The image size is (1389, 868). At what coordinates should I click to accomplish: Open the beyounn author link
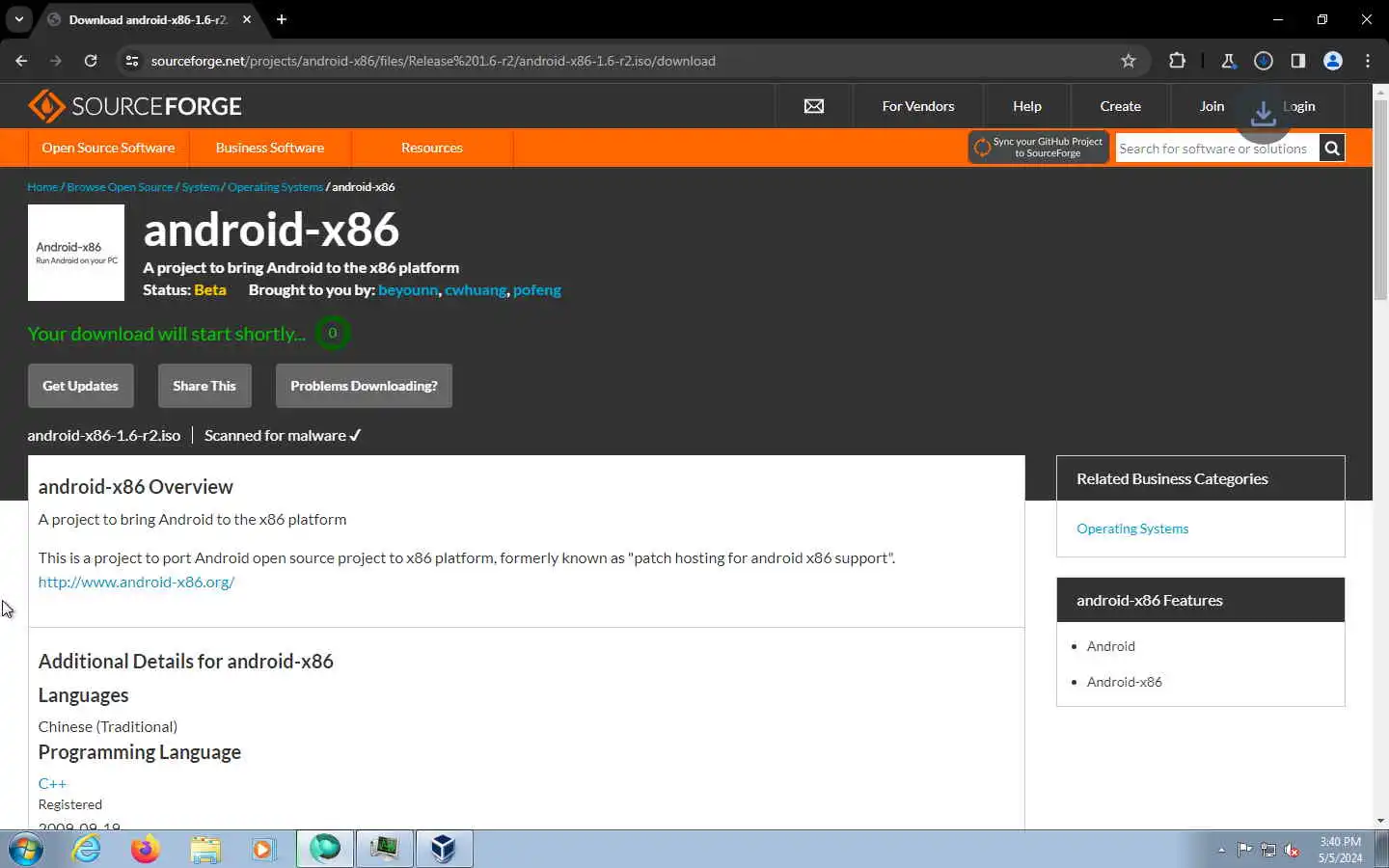408,290
